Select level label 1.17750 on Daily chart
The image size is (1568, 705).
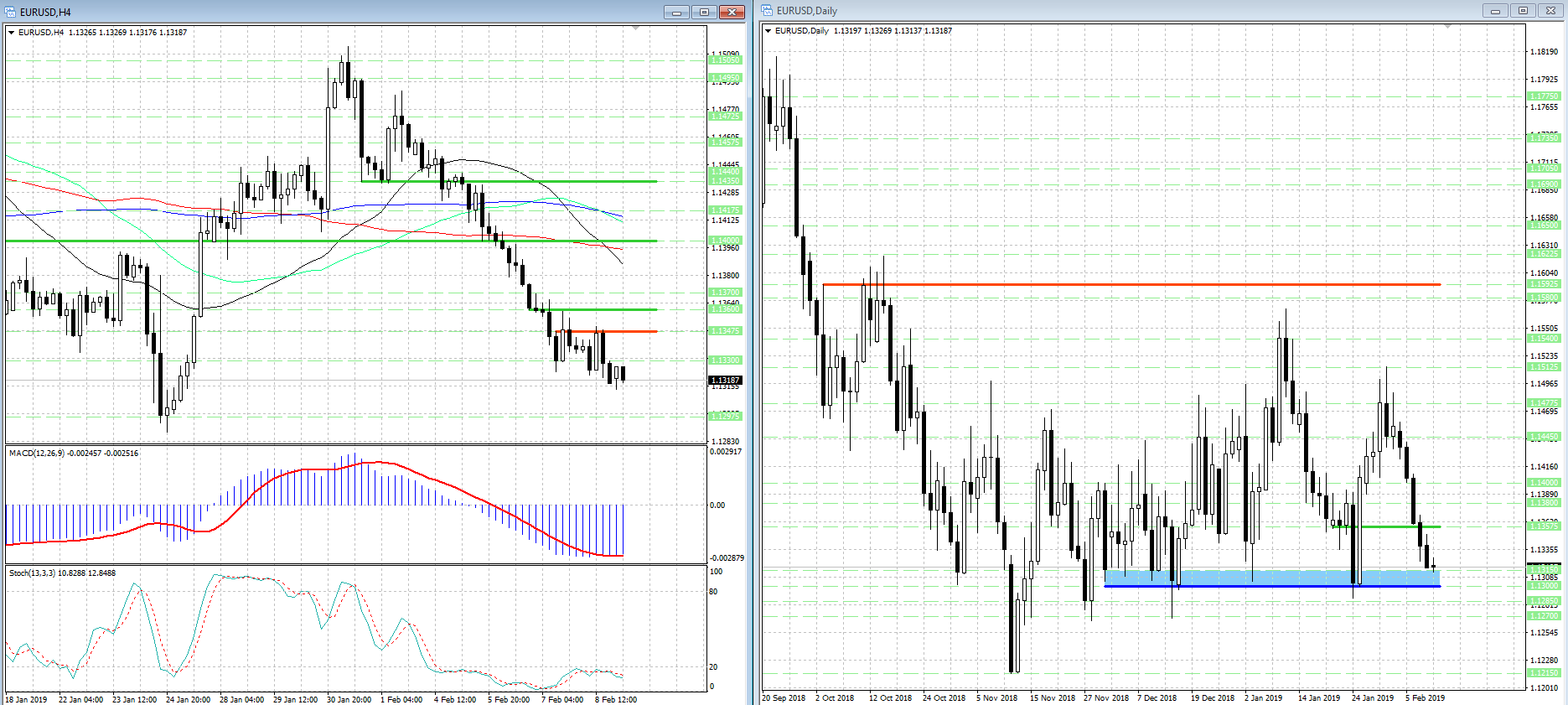pyautogui.click(x=1545, y=96)
